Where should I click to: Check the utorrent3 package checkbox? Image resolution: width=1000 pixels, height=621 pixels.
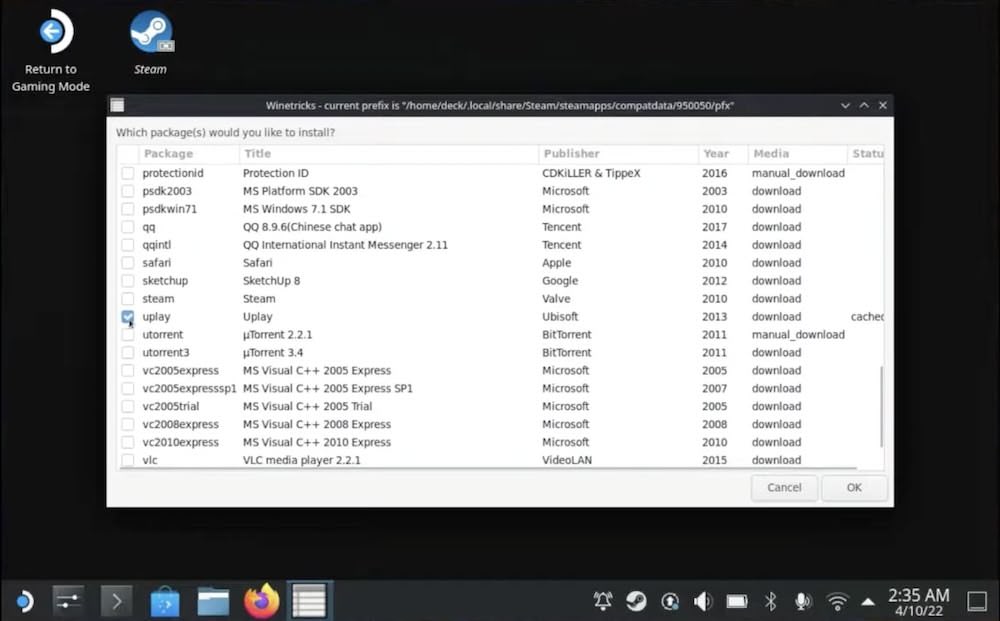(x=128, y=353)
